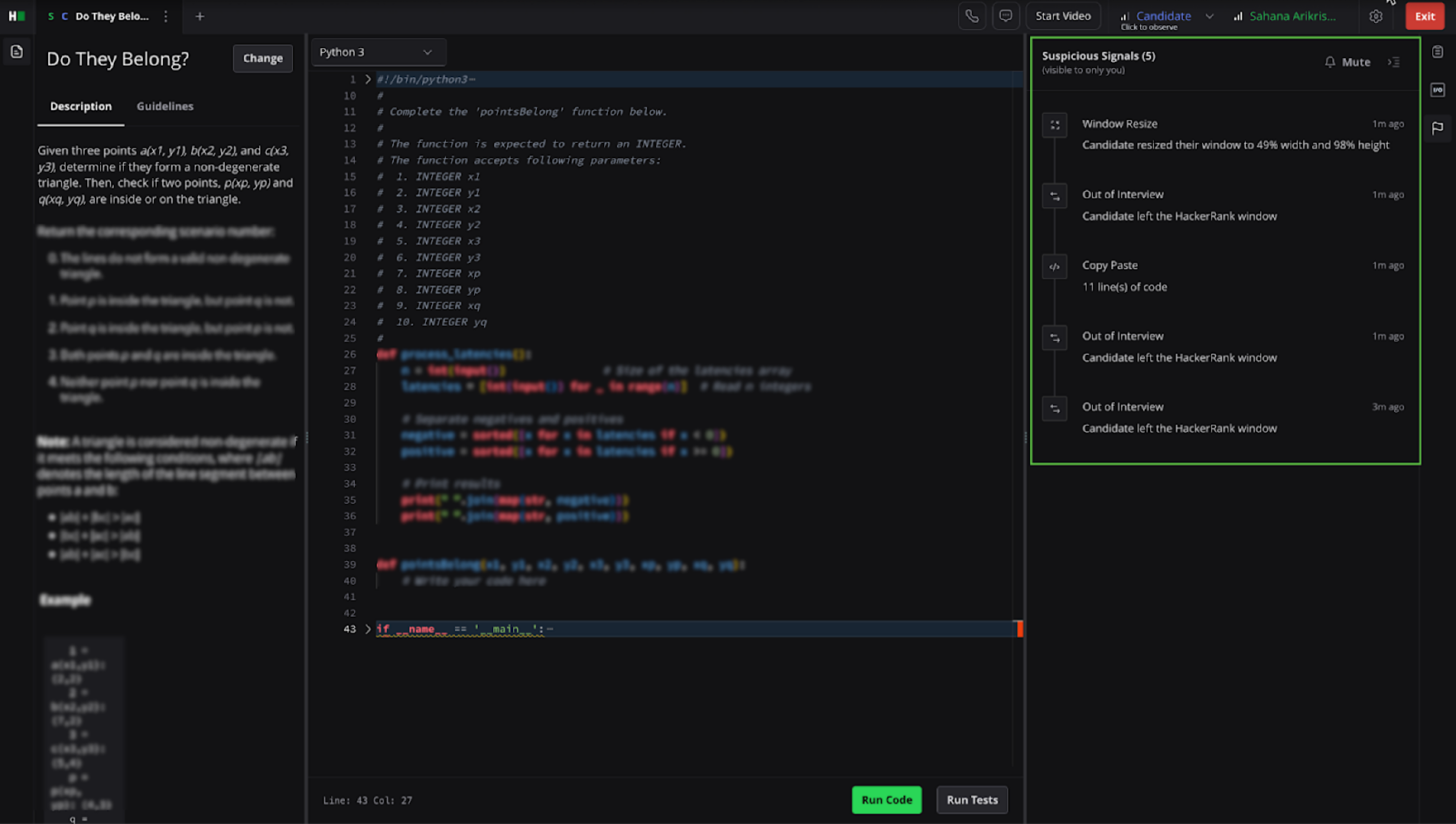The height and width of the screenshot is (824, 1456).
Task: Expand folded code at line 1
Action: pos(368,79)
